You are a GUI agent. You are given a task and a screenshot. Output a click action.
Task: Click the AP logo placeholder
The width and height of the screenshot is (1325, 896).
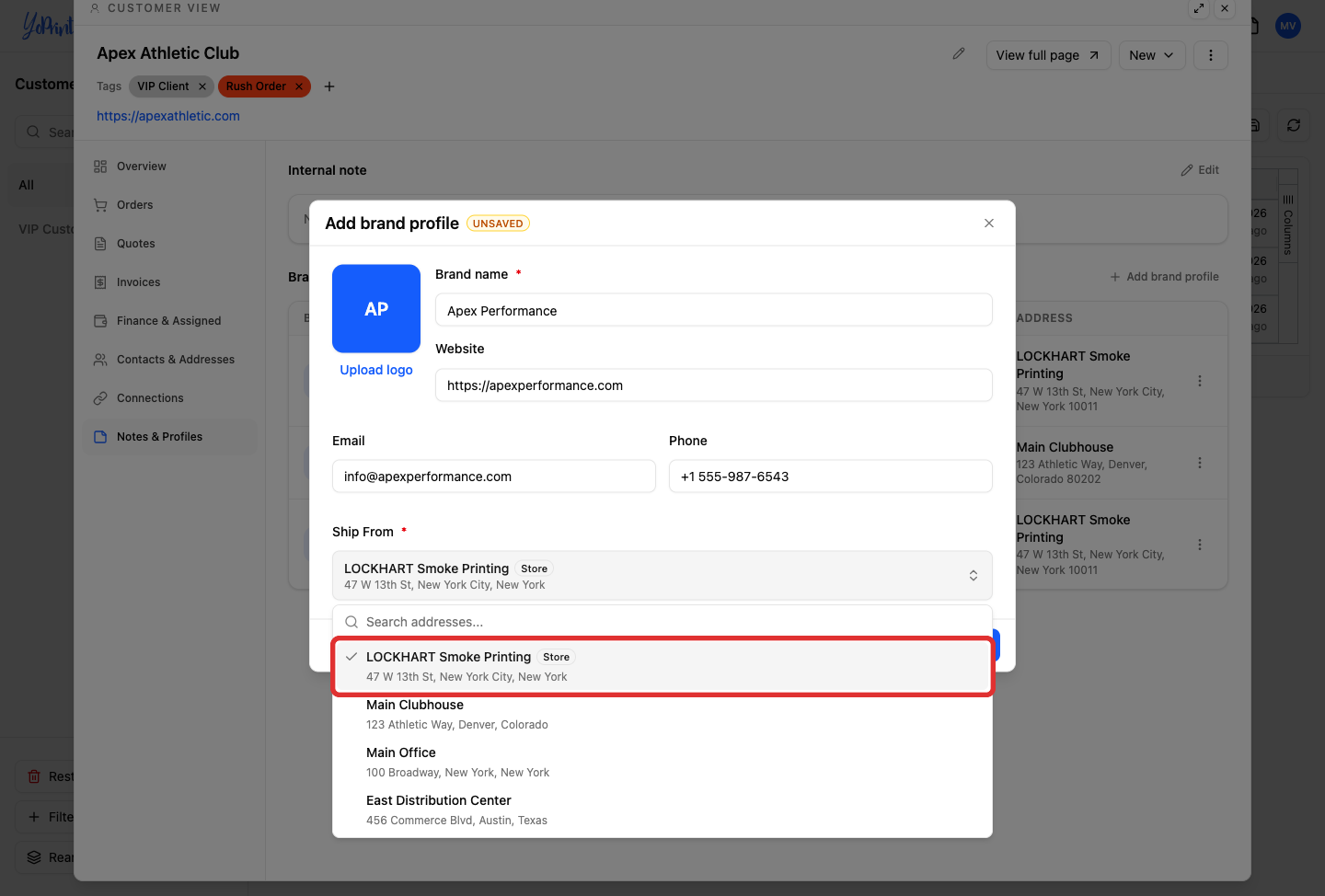pos(376,309)
